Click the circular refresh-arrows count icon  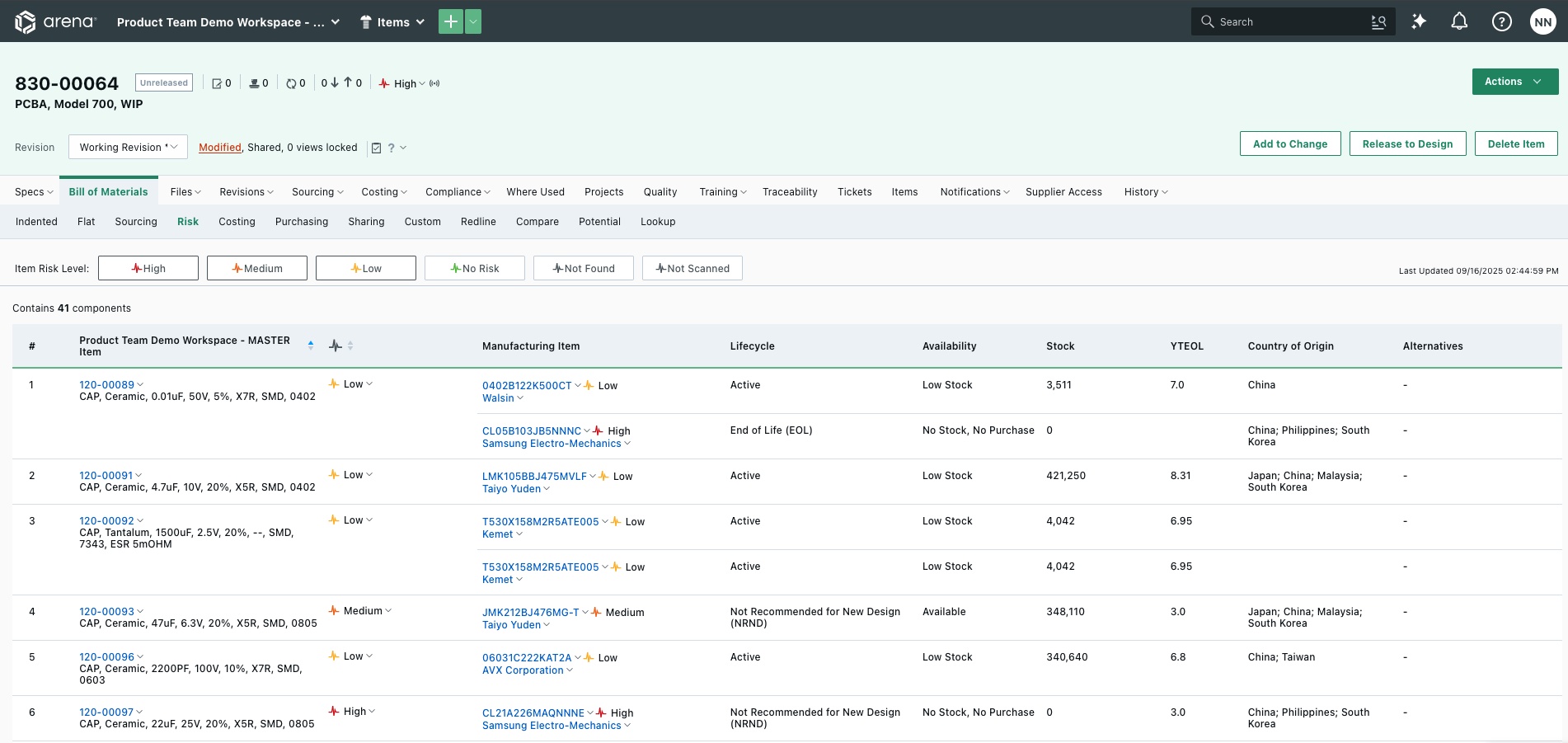[x=291, y=83]
